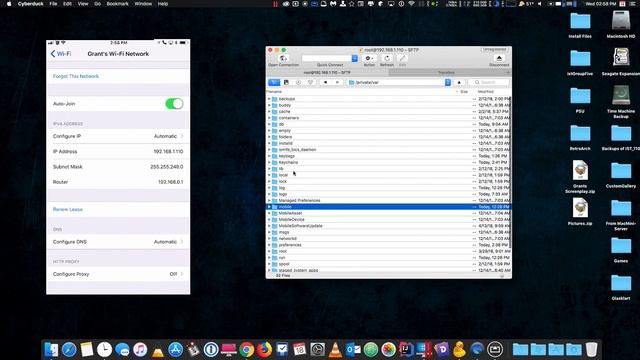Image resolution: width=640 pixels, height=360 pixels.
Task: Open the Go menu
Action: (x=98, y=4)
